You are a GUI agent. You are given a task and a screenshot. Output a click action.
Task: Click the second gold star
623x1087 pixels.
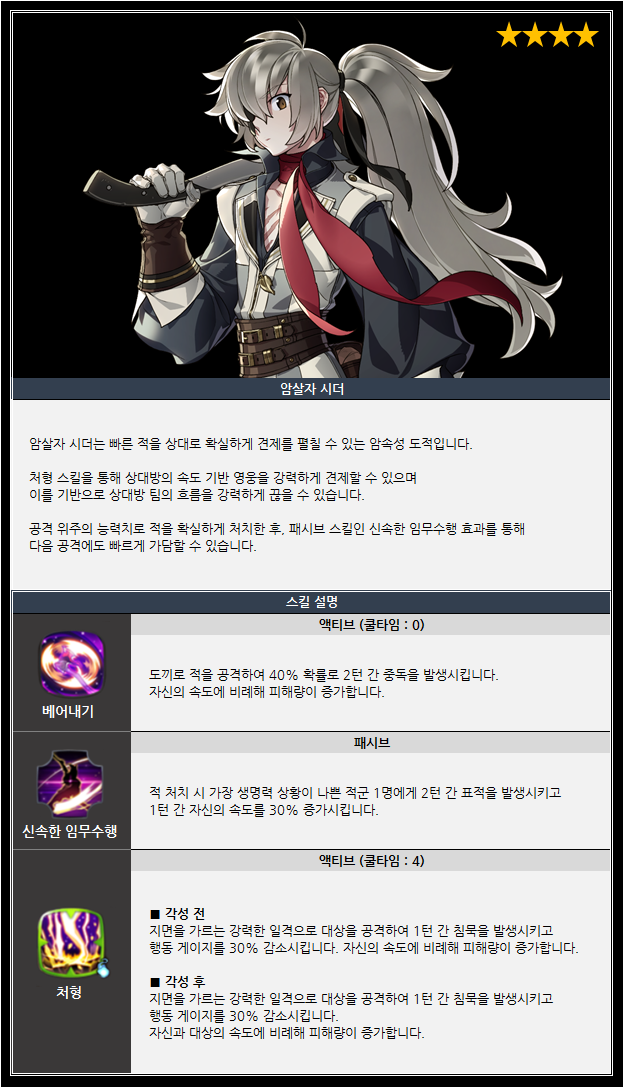[534, 34]
